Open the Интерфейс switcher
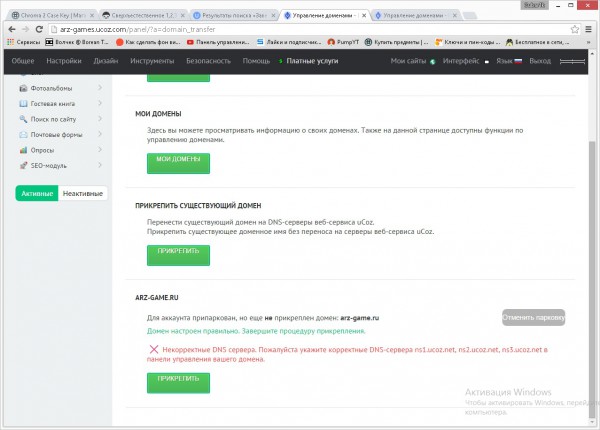Viewport: 600px width, 430px height. [x=465, y=61]
